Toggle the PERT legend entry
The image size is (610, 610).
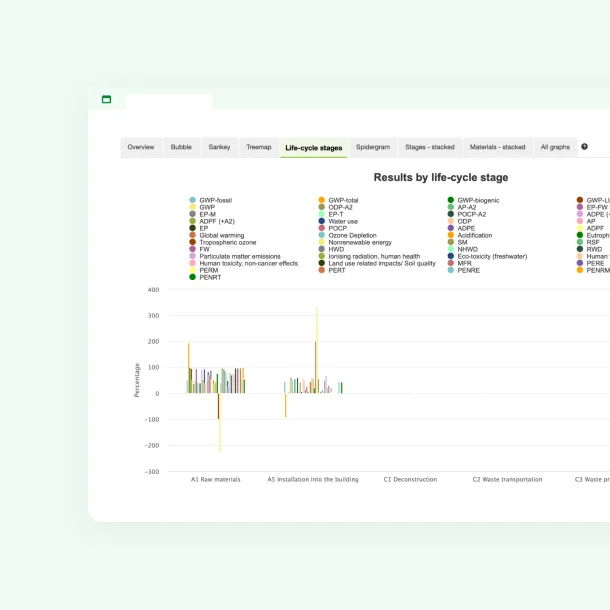pos(332,270)
